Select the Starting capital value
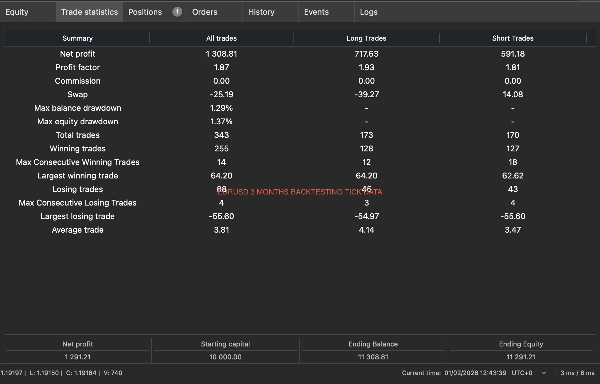 (x=225, y=357)
